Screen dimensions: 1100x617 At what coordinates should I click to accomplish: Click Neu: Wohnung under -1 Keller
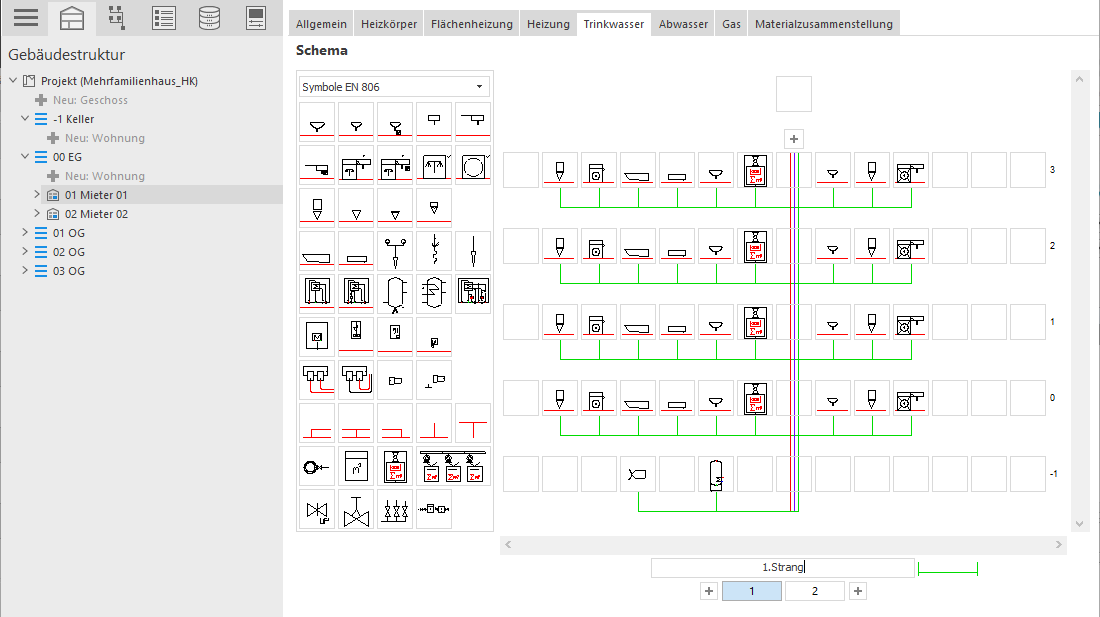(x=105, y=138)
